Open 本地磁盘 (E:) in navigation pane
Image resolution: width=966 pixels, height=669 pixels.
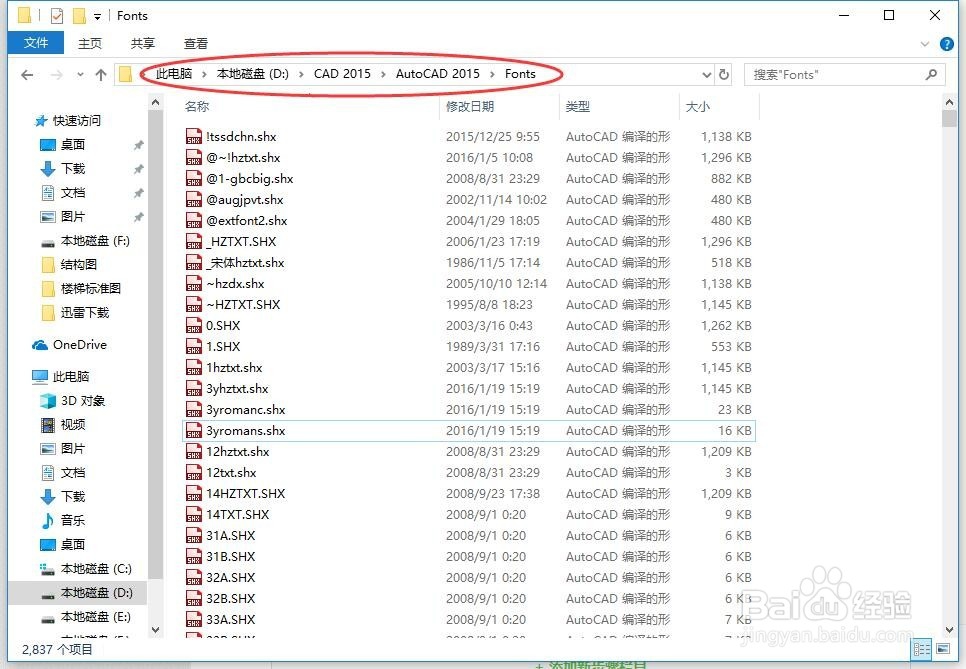pyautogui.click(x=95, y=617)
